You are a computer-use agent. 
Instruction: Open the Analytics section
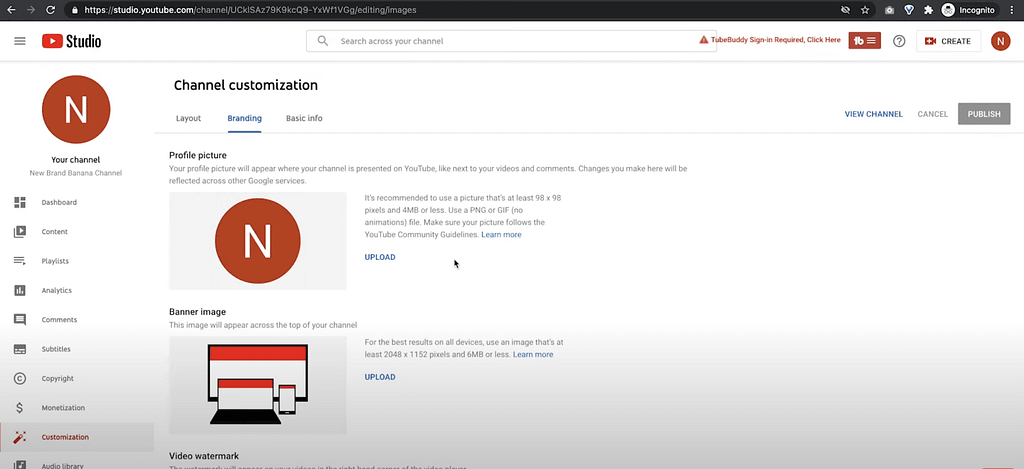[x=56, y=291]
